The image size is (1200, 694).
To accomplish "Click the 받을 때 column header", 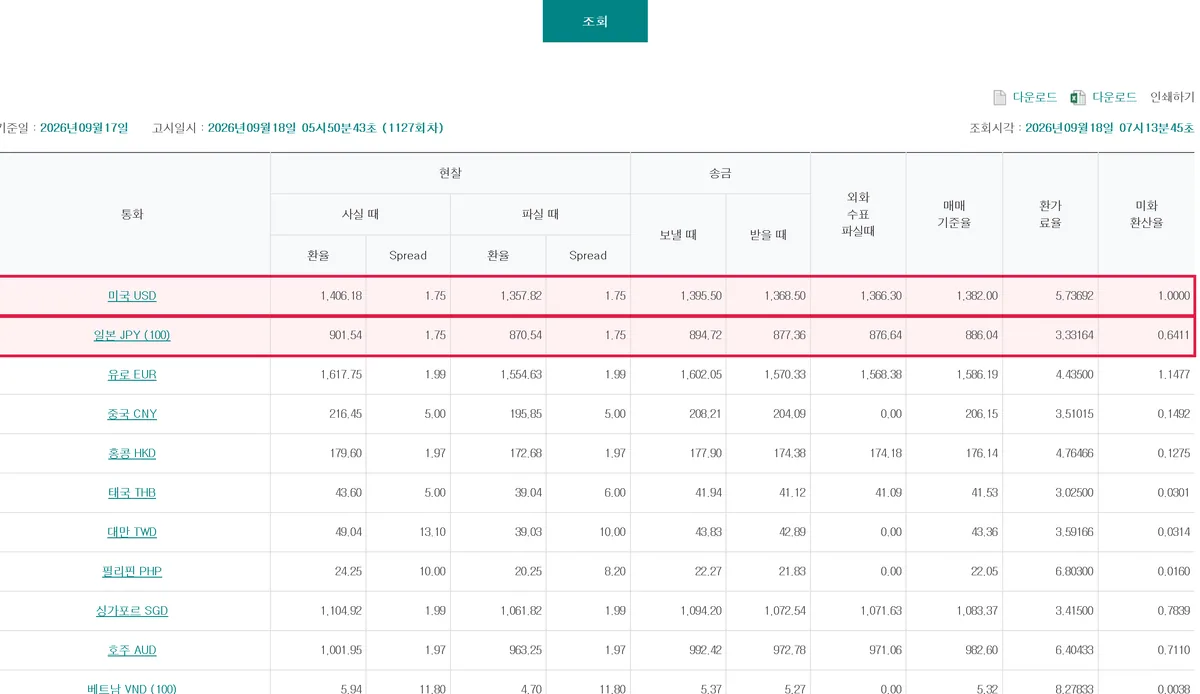I will tap(768, 235).
